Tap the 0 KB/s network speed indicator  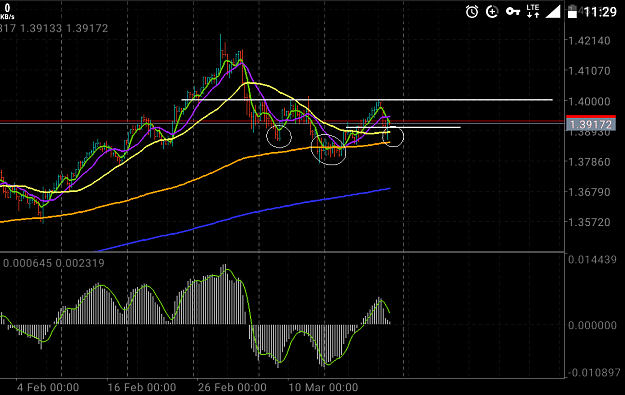[7, 11]
